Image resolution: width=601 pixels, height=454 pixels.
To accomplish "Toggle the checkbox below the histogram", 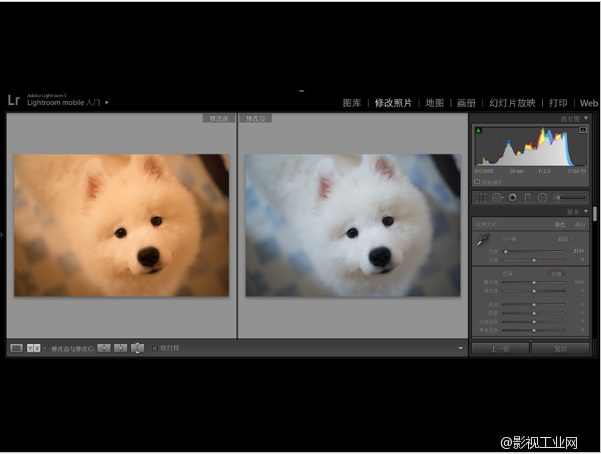I will tap(477, 182).
